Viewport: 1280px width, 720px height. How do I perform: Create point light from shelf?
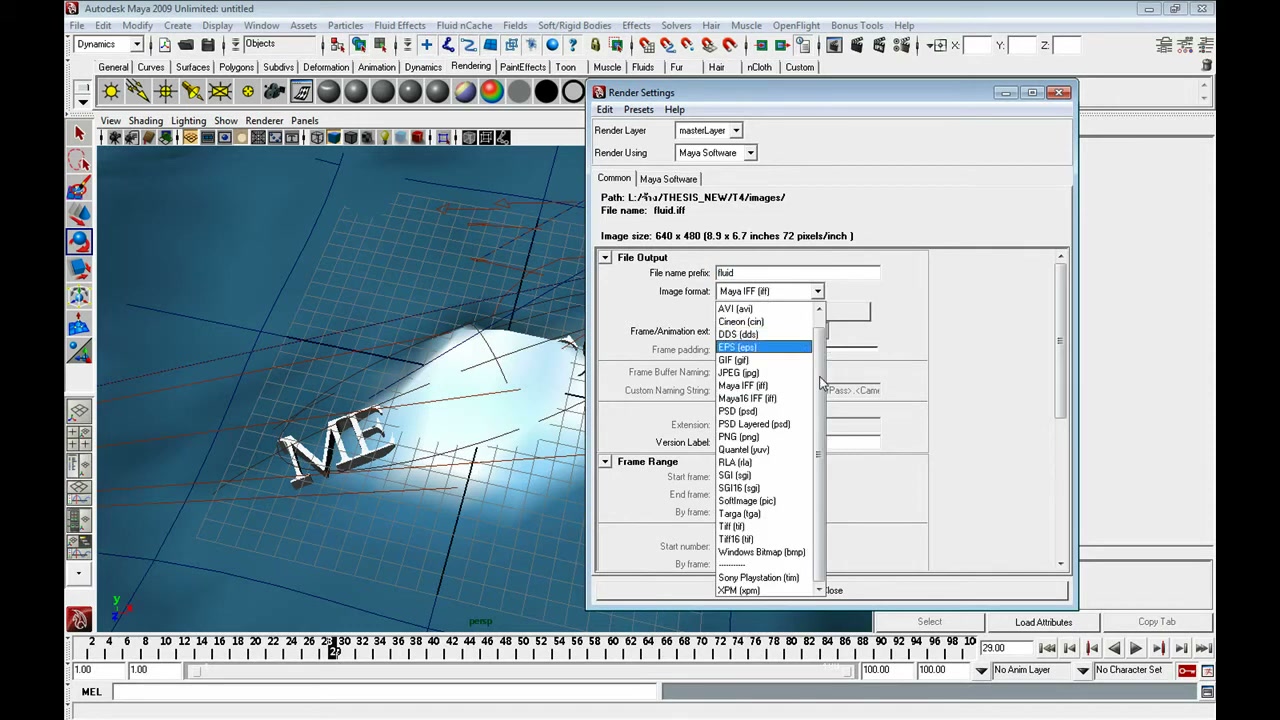pos(165,92)
